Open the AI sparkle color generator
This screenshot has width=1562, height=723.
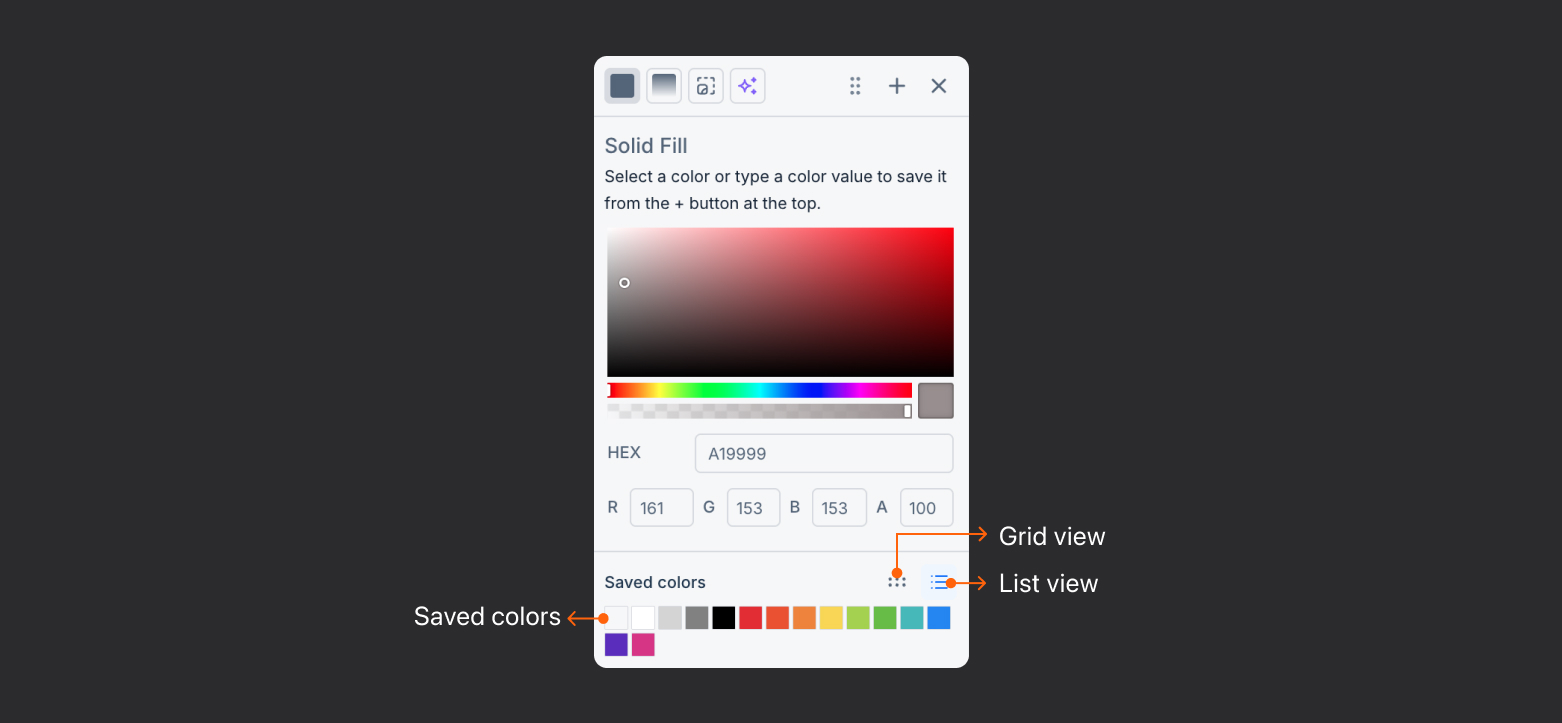(748, 86)
